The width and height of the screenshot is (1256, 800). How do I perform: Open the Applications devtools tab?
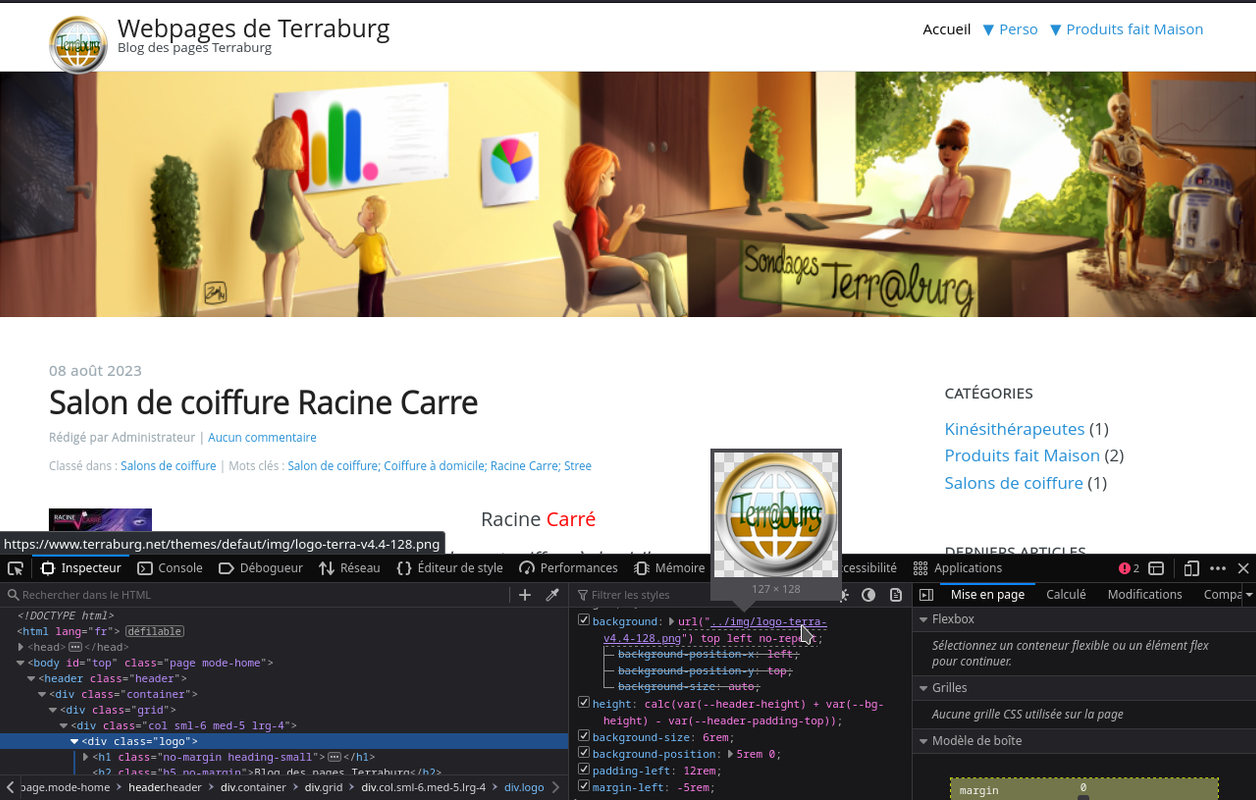point(958,568)
